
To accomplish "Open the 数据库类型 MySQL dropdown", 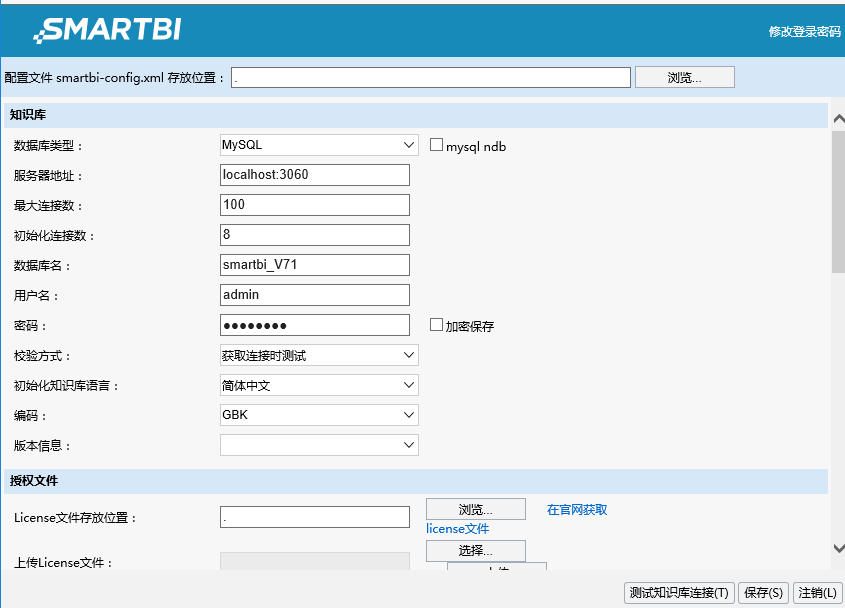I will pyautogui.click(x=319, y=145).
